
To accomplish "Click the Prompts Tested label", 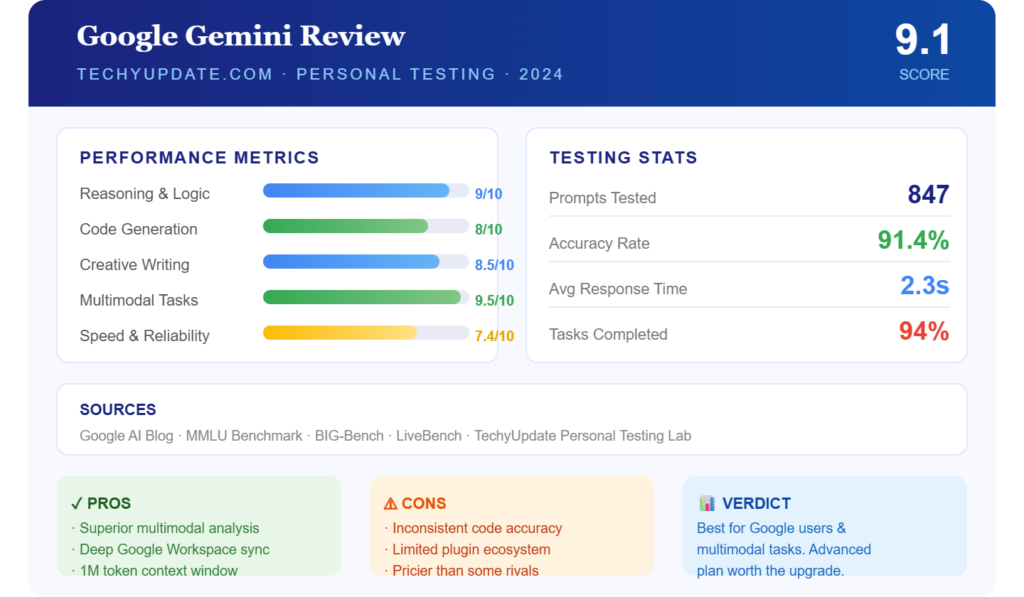I will click(x=602, y=198).
